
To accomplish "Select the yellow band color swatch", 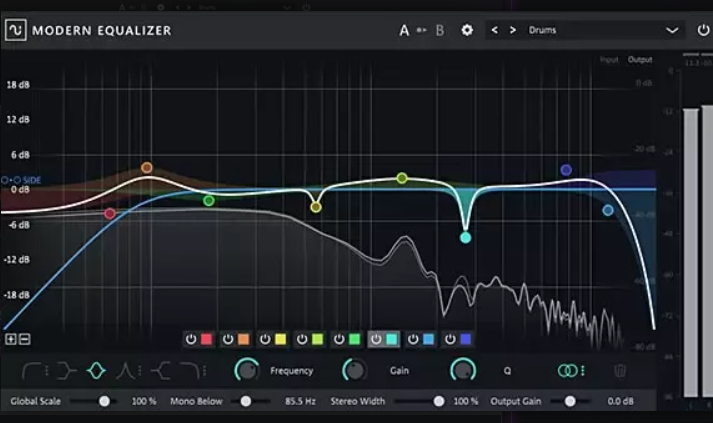I will (x=281, y=339).
